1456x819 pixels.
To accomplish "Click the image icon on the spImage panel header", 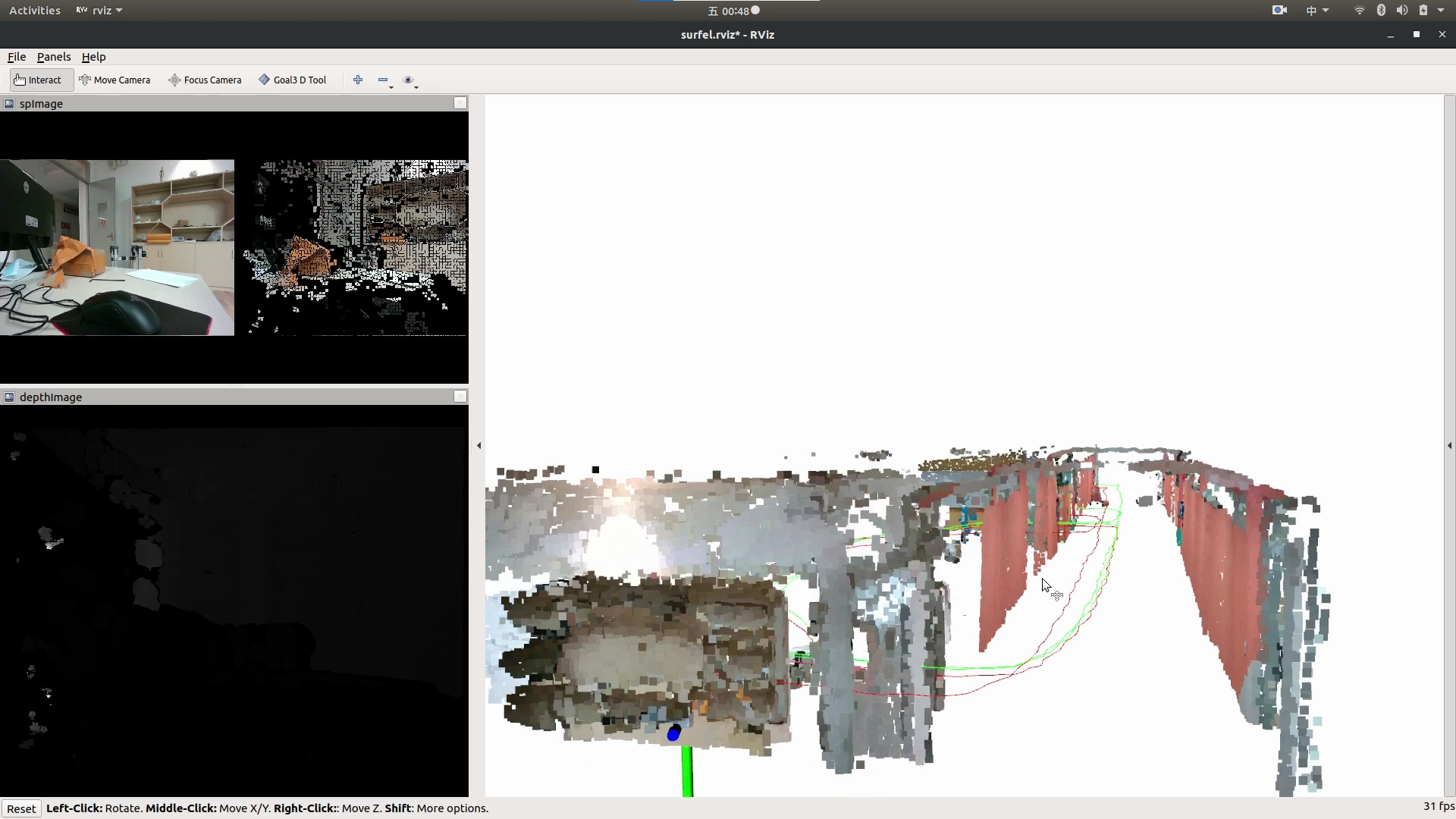I will 8,103.
